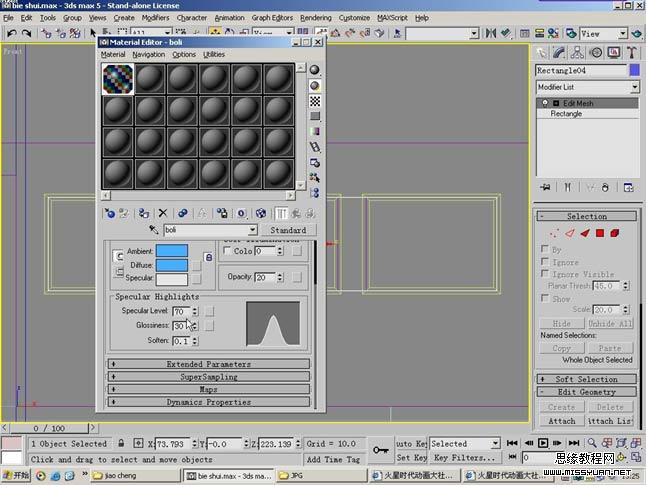Expand the Dynamics Properties rollout

pos(209,402)
